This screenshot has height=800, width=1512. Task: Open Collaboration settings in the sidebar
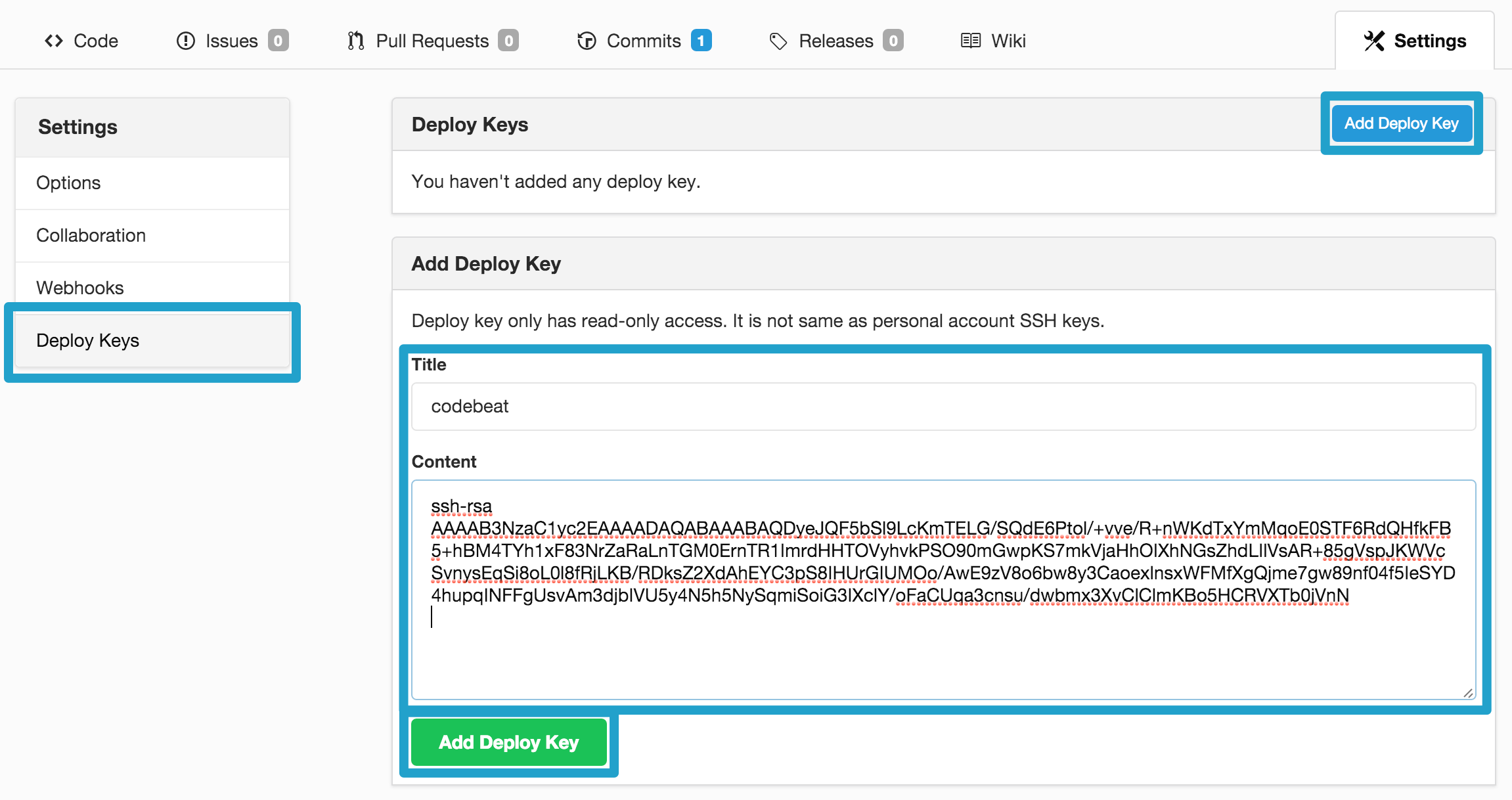[91, 235]
